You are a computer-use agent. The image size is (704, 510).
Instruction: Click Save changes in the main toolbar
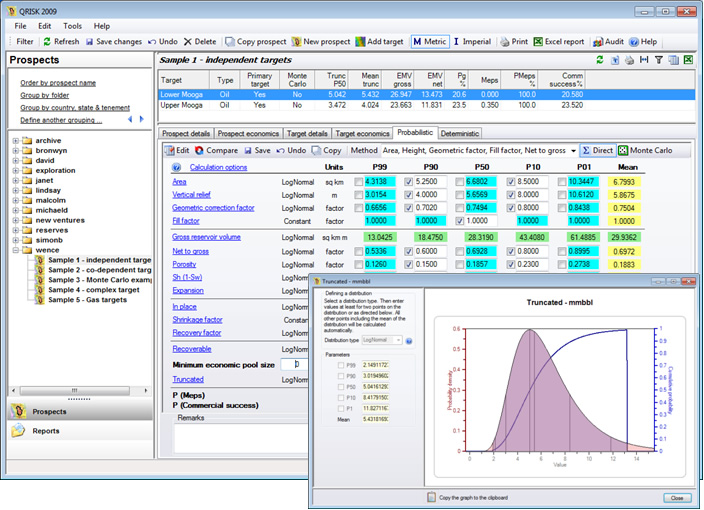tap(114, 42)
